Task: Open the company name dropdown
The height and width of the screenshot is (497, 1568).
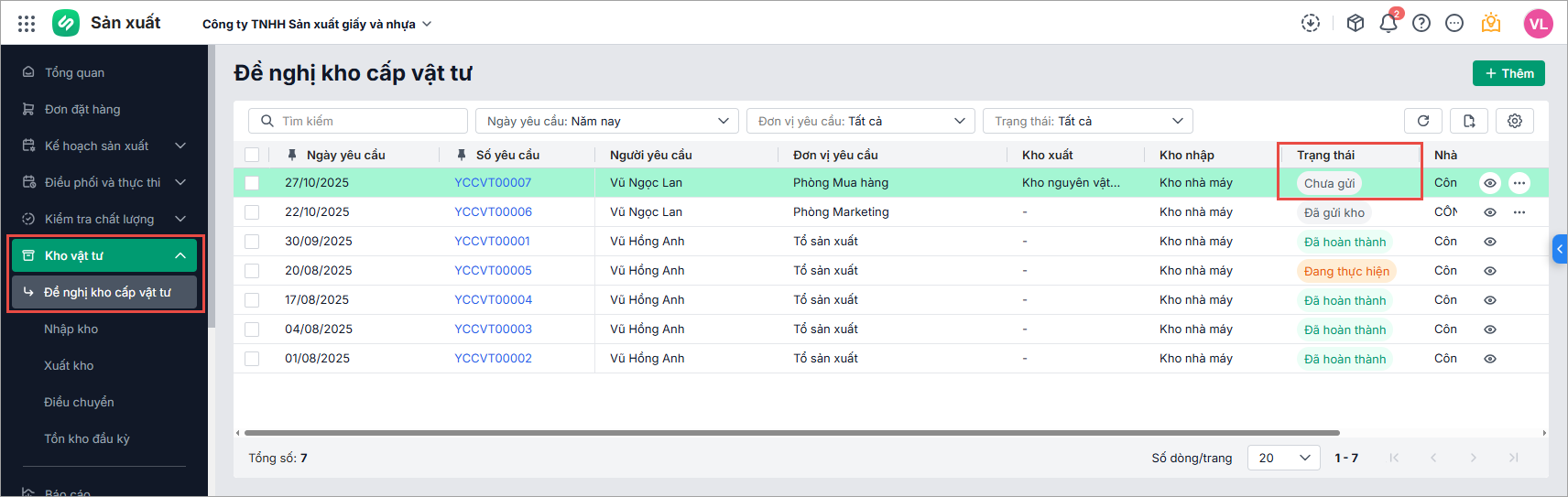Action: pos(317,24)
